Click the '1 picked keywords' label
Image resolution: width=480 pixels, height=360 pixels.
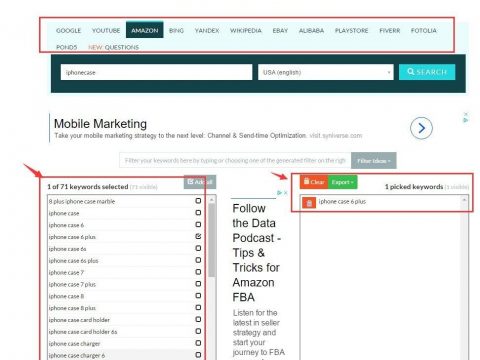click(x=414, y=187)
